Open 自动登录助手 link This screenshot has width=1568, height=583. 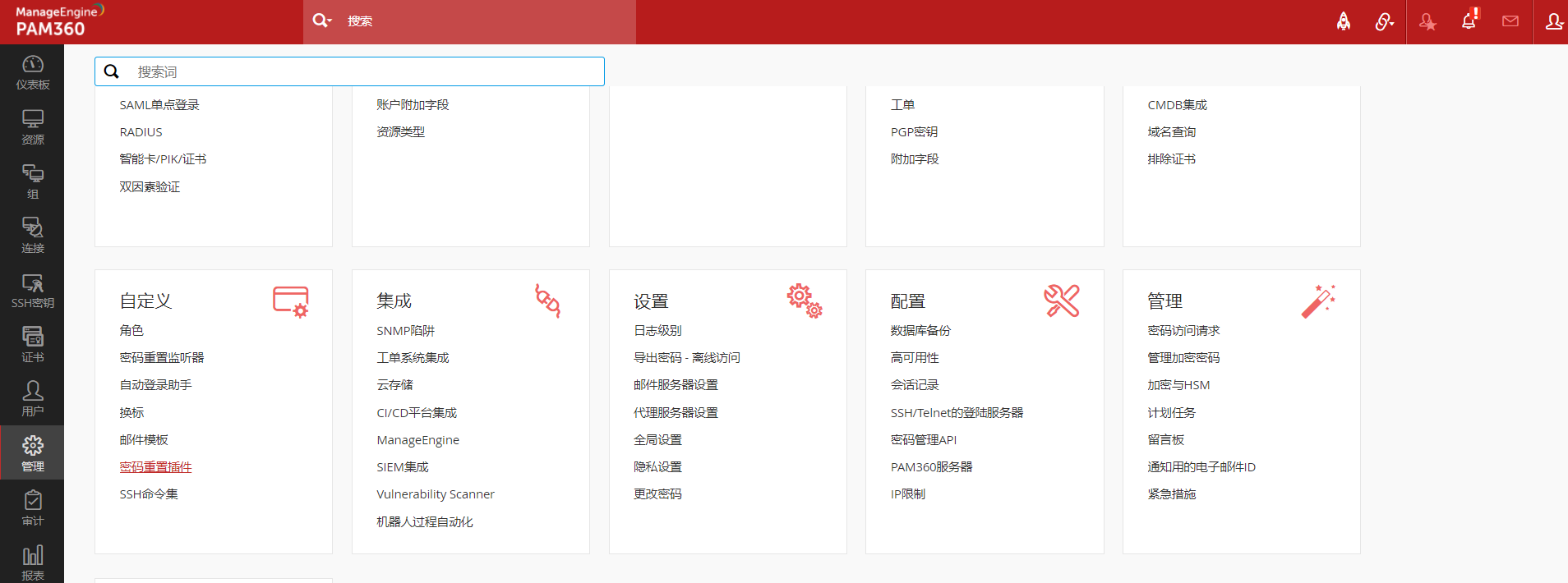(155, 385)
